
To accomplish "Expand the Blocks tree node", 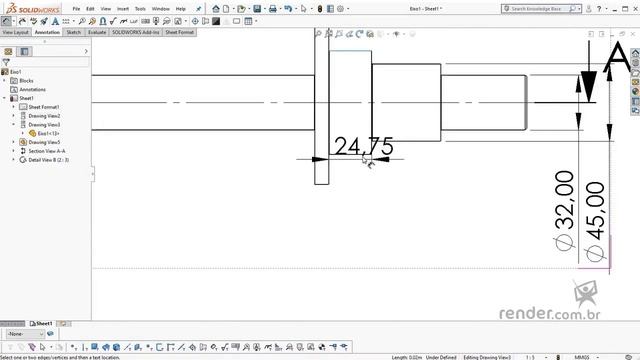I will tap(5, 81).
